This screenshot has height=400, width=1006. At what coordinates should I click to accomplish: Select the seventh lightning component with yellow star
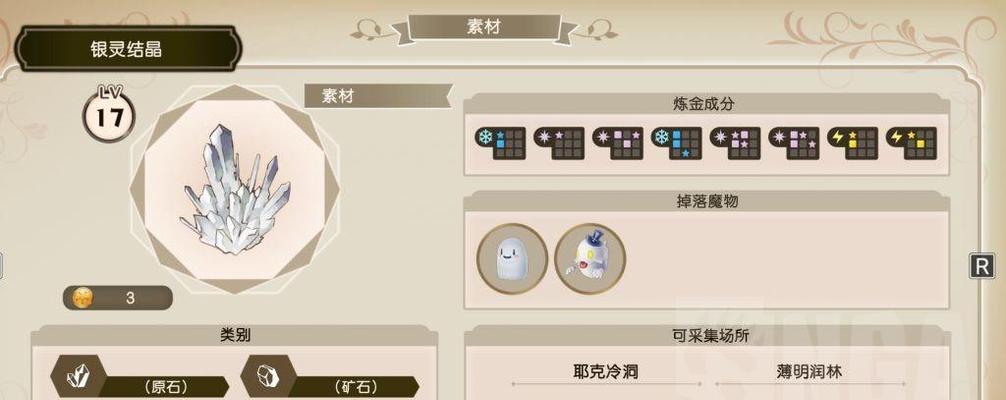[853, 143]
